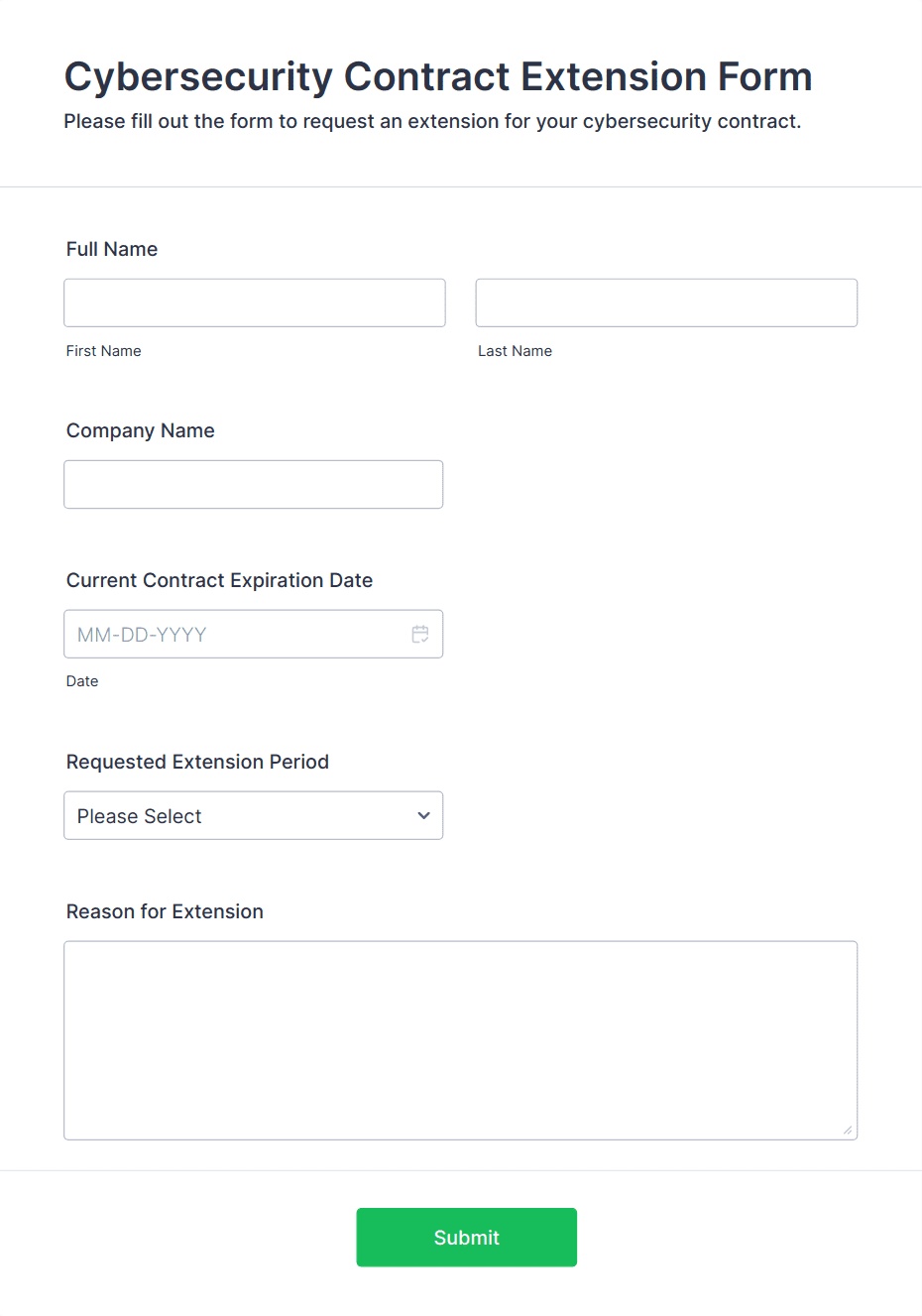The height and width of the screenshot is (1316, 922).
Task: Click the Company Name label
Action: click(x=141, y=430)
